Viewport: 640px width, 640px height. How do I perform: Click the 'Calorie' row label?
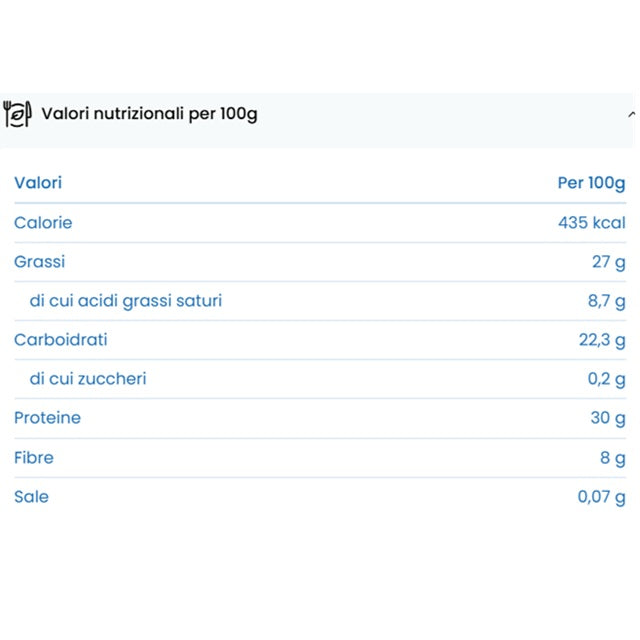[43, 223]
